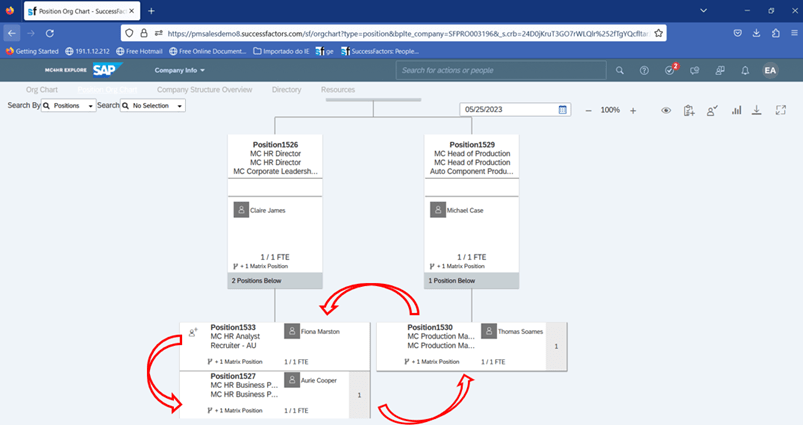
Task: Zoom in with the plus button
Action: [x=633, y=110]
